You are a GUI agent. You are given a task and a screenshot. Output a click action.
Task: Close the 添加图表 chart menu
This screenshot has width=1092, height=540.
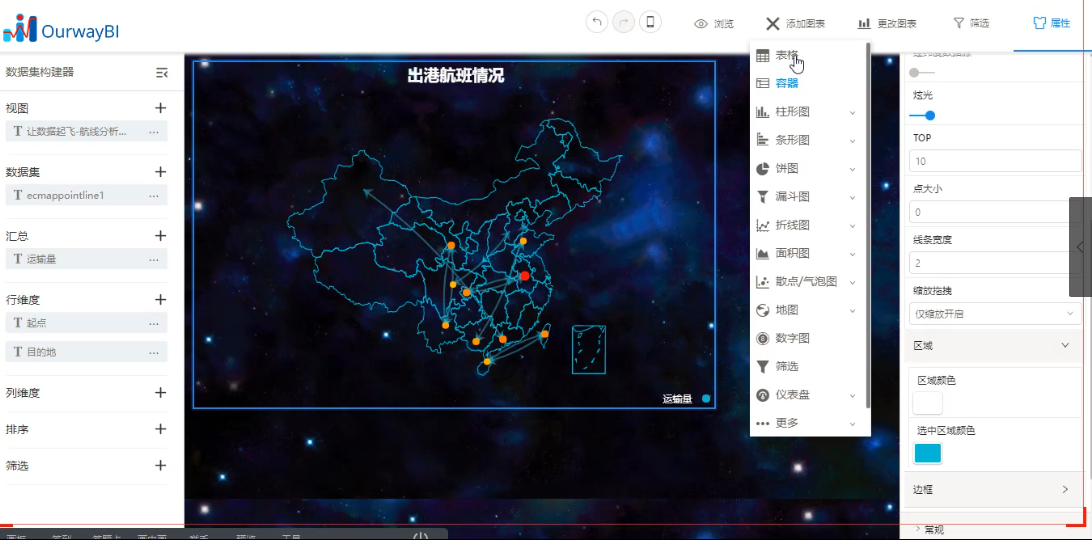pyautogui.click(x=795, y=24)
